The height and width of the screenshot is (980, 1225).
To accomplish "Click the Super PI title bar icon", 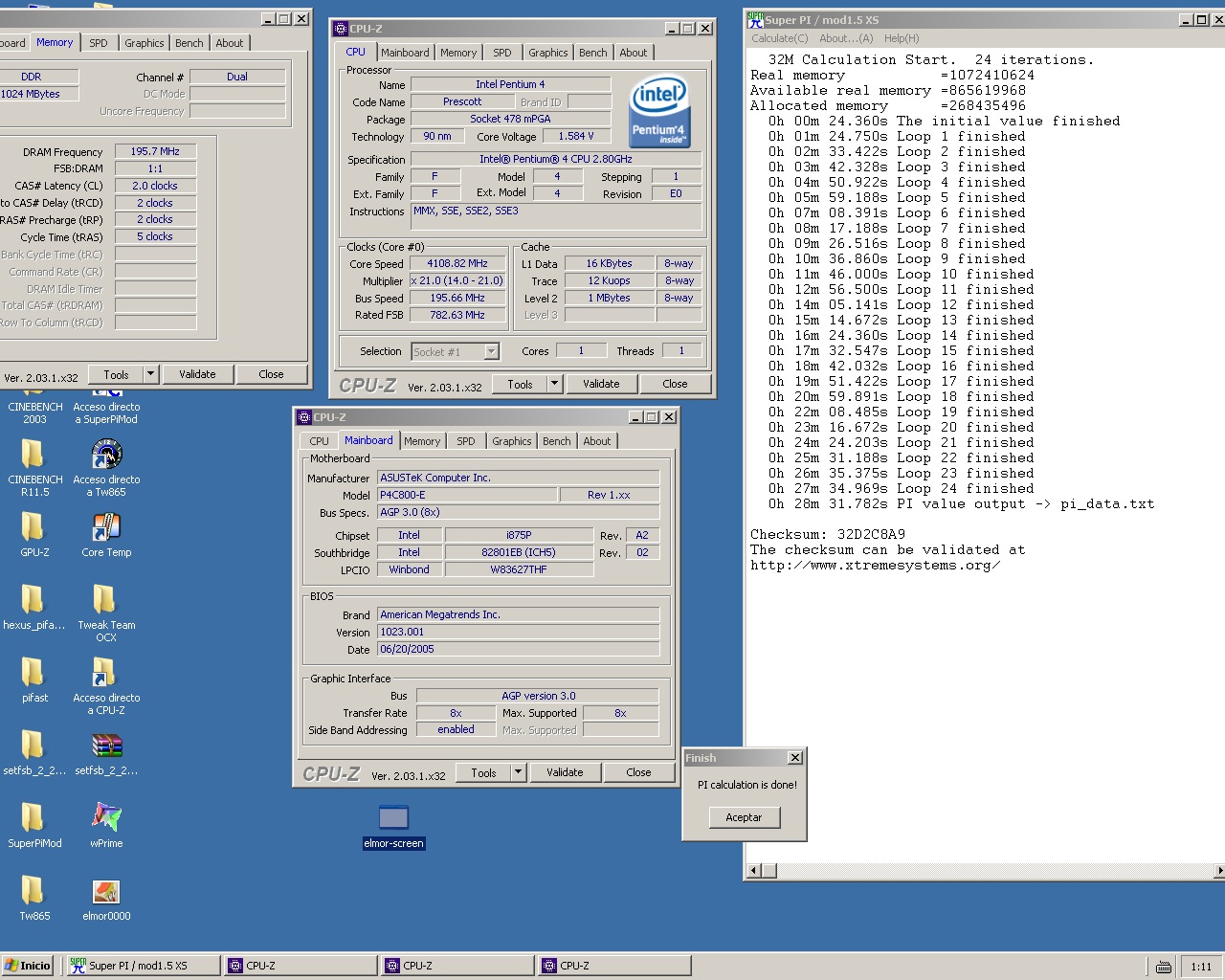I will pyautogui.click(x=755, y=19).
